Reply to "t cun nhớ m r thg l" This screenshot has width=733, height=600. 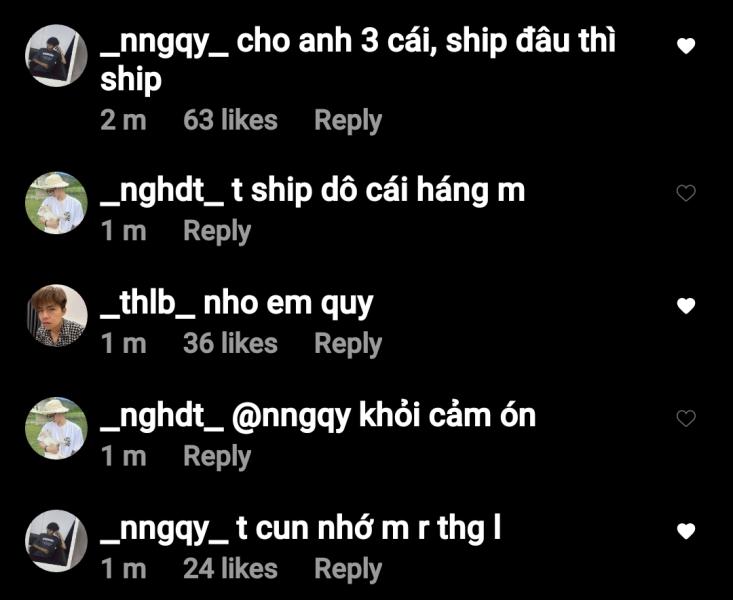coord(348,570)
